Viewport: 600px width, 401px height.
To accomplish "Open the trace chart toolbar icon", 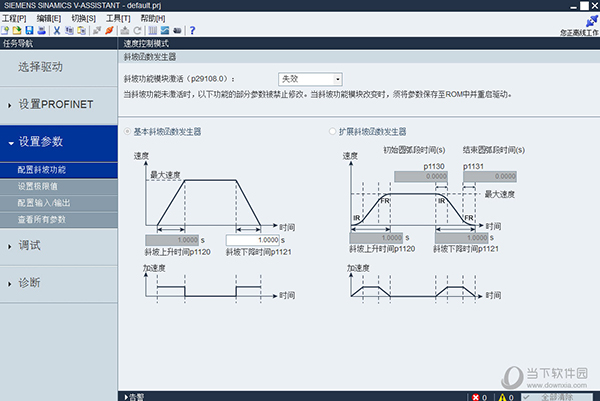I will coord(165,31).
